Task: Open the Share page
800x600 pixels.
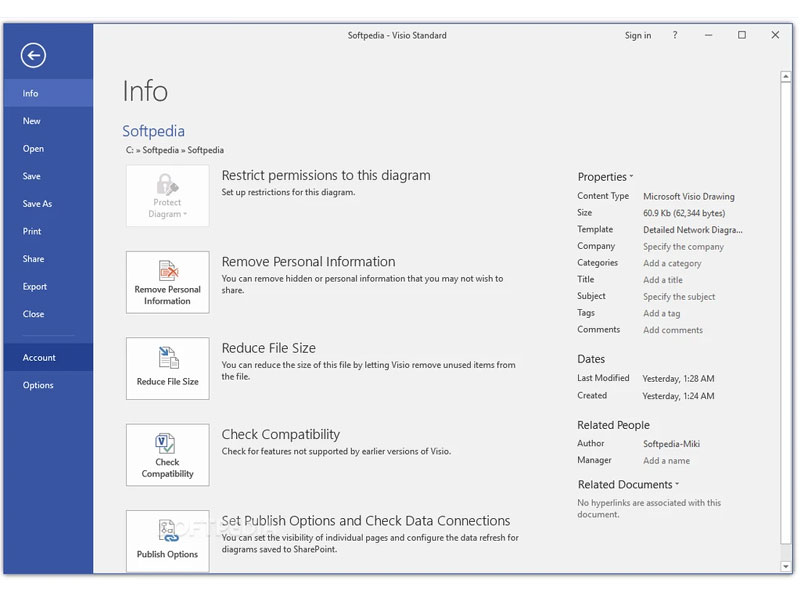Action: pos(48,259)
